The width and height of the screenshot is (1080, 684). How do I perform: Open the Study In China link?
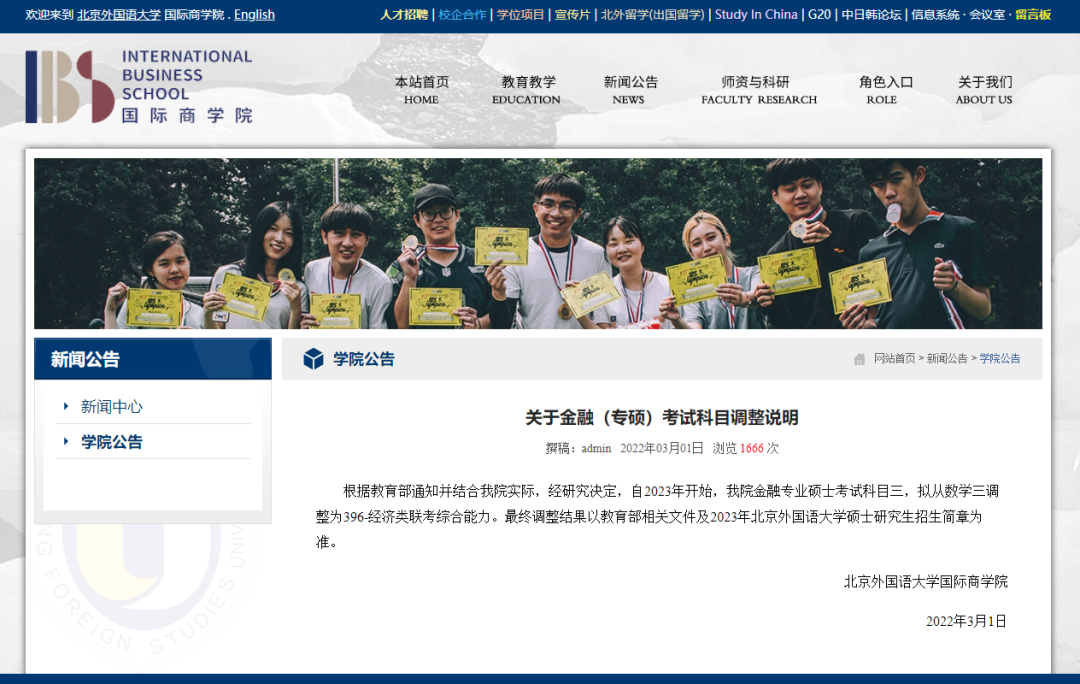[x=756, y=15]
